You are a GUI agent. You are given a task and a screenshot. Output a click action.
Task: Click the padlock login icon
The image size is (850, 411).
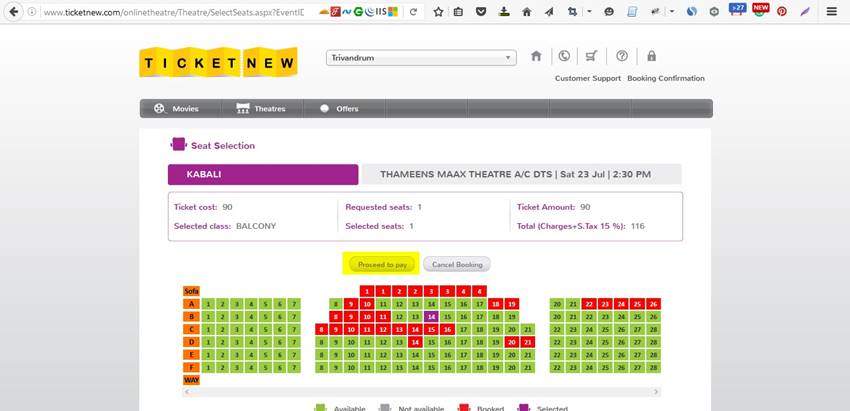tap(652, 56)
